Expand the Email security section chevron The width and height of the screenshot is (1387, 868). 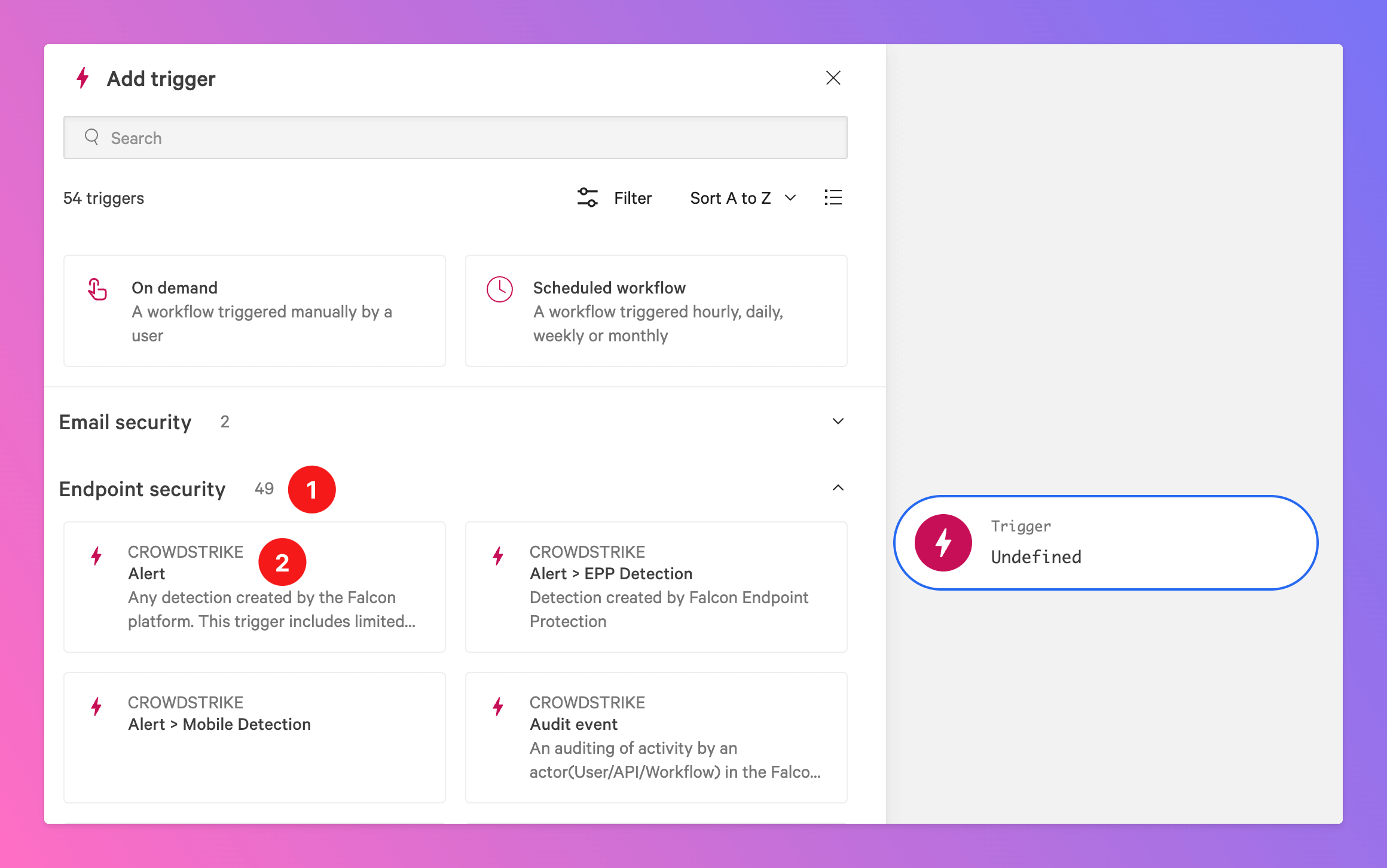838,421
